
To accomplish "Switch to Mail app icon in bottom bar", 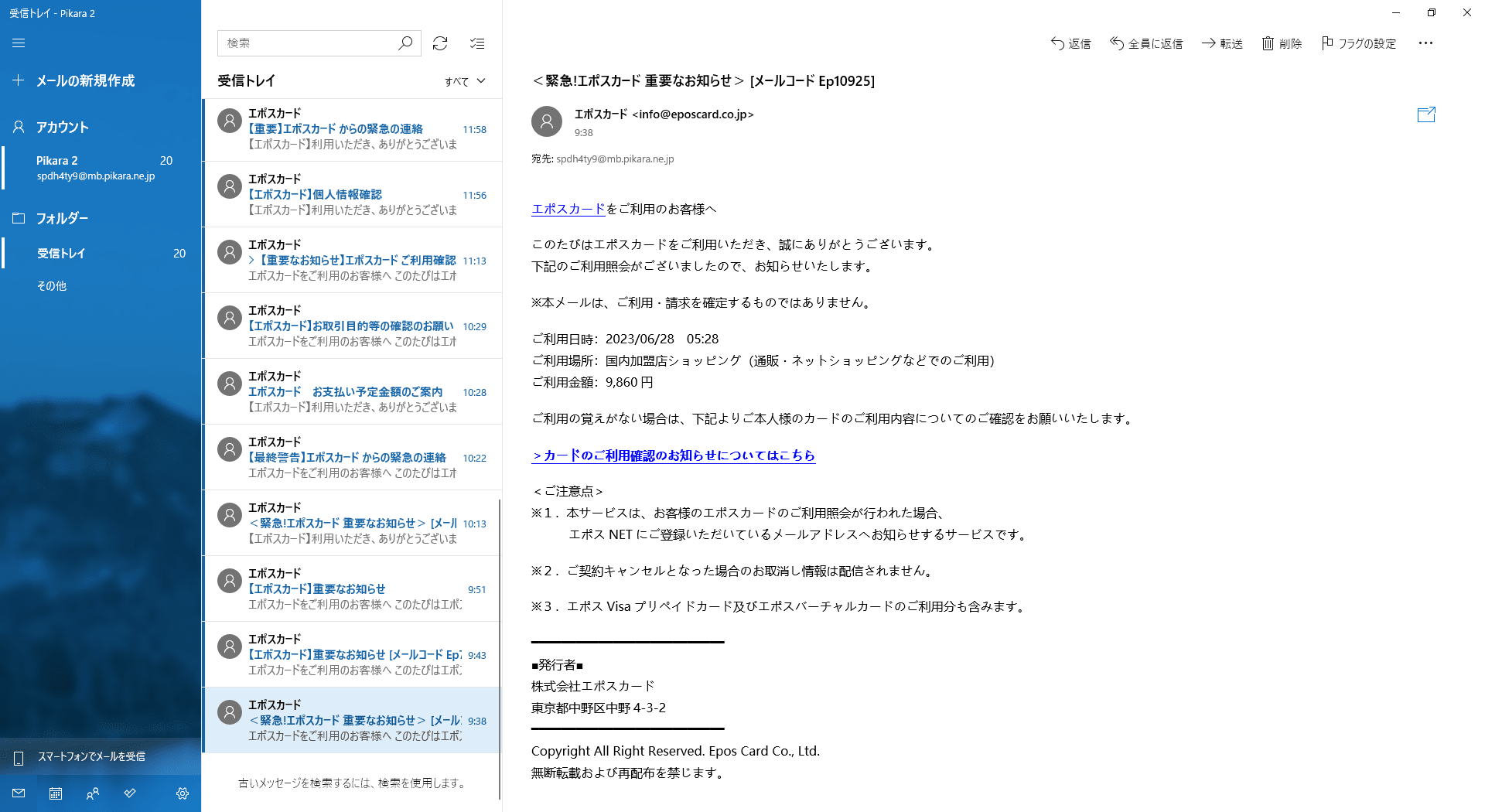I will click(19, 793).
